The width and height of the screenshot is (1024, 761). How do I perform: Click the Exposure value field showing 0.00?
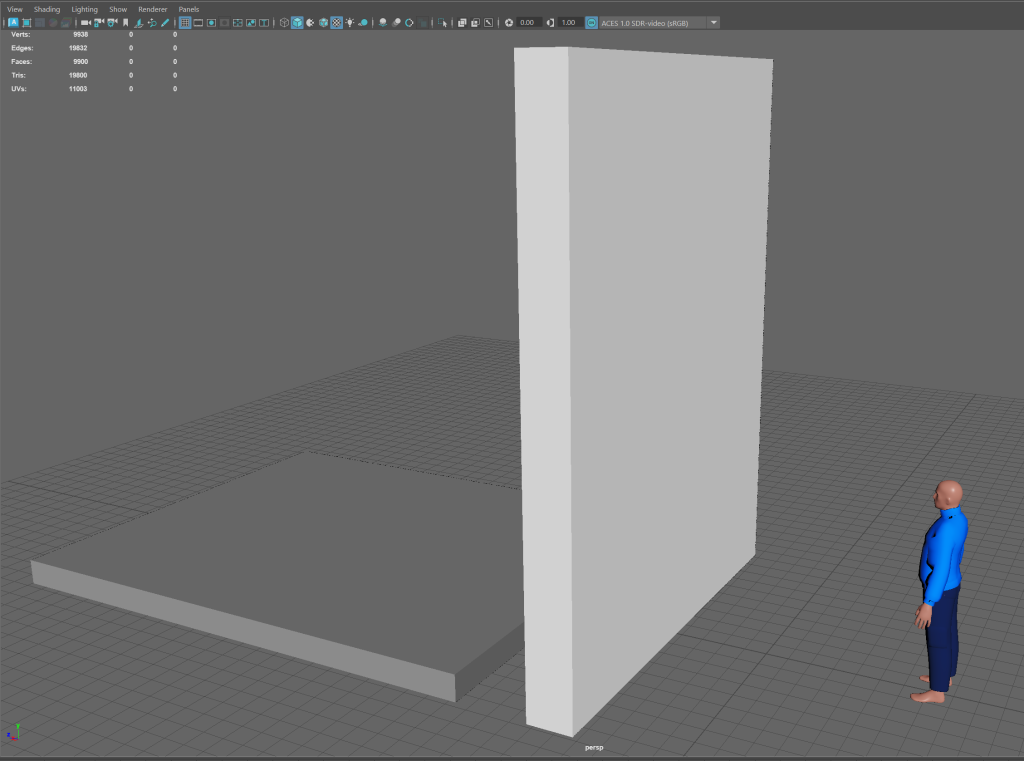click(x=528, y=22)
